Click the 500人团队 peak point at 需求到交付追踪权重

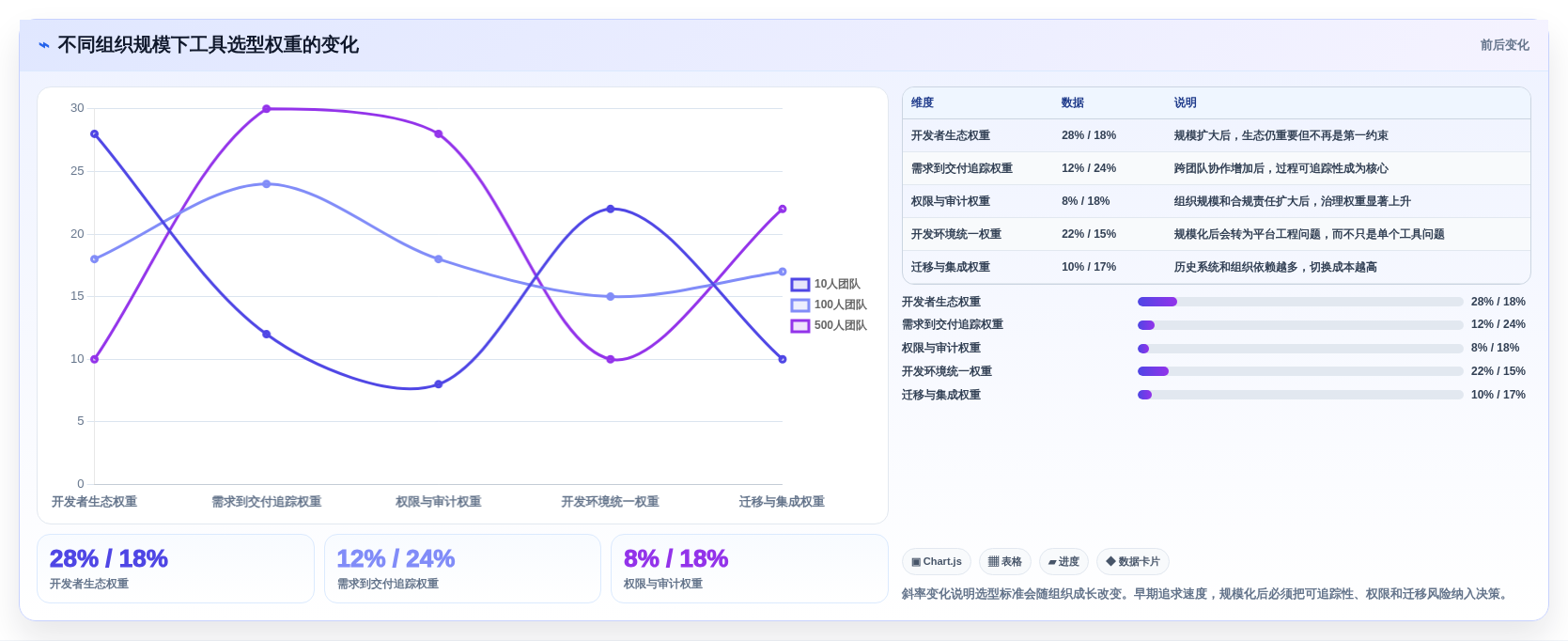[x=267, y=109]
